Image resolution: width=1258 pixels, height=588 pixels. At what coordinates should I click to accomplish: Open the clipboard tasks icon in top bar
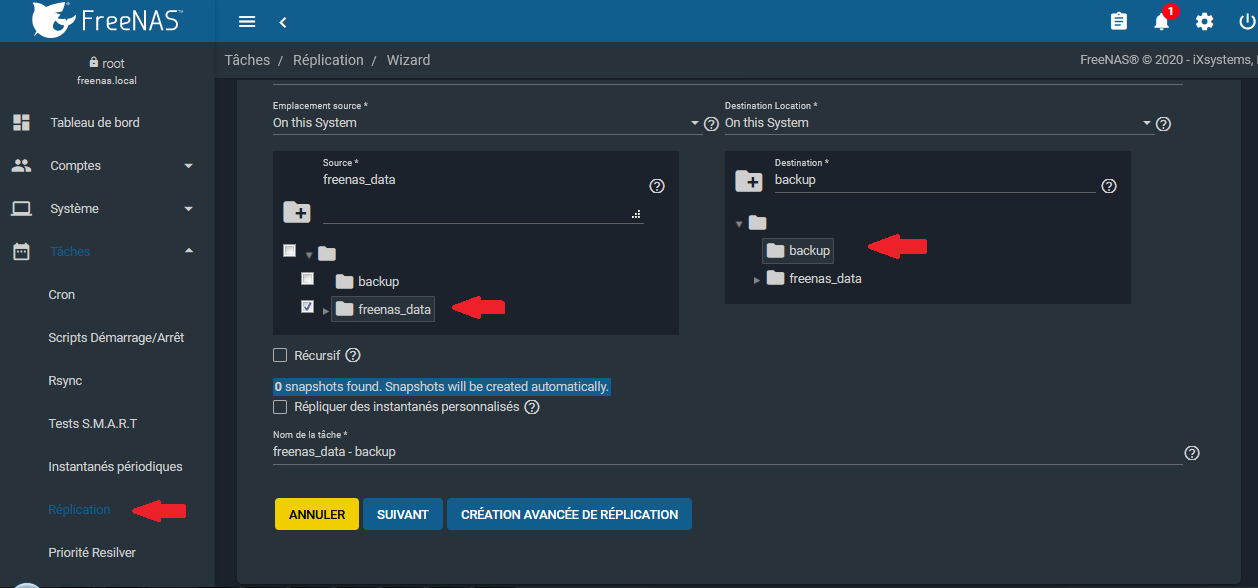[1119, 21]
